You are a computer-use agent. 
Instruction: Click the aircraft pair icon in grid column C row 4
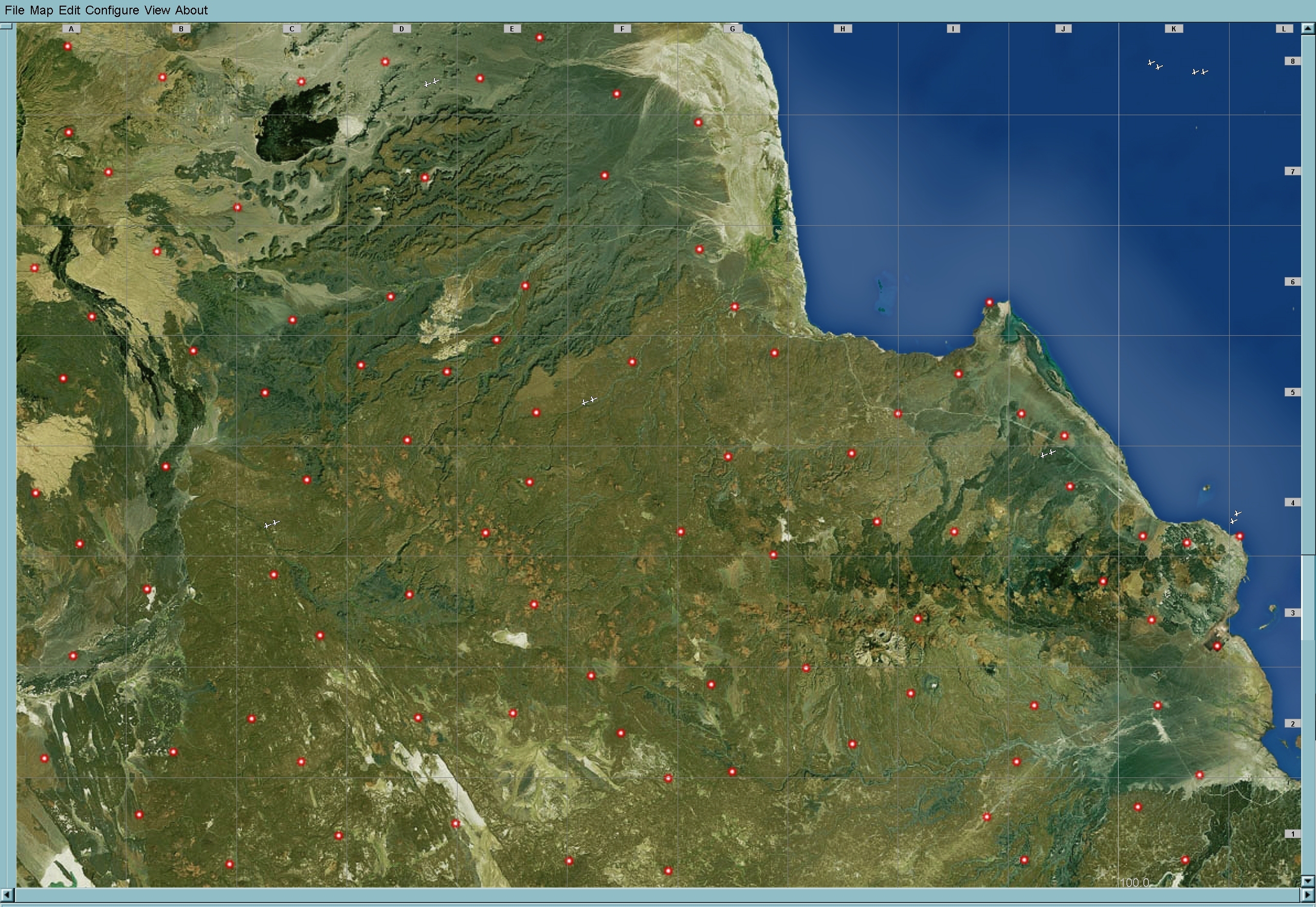click(271, 523)
